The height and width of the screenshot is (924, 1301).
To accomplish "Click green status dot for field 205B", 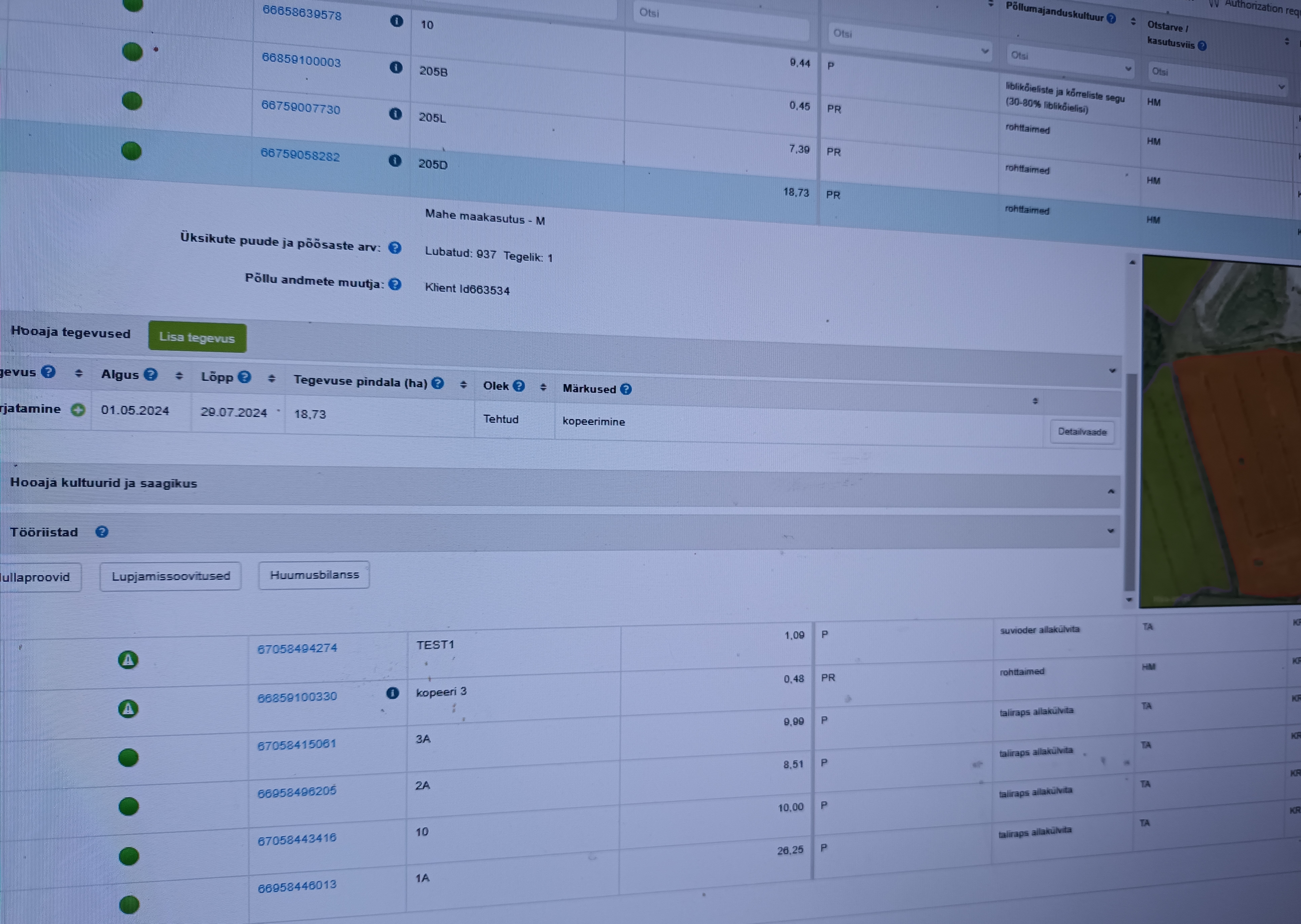I will (x=133, y=52).
